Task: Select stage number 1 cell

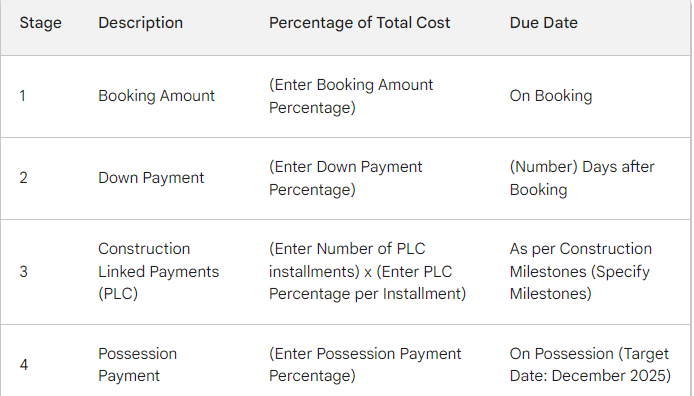Action: pyautogui.click(x=23, y=96)
